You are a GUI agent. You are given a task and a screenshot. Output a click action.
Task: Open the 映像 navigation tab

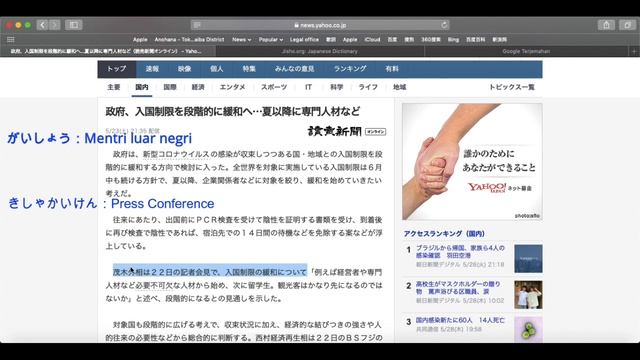coord(184,69)
